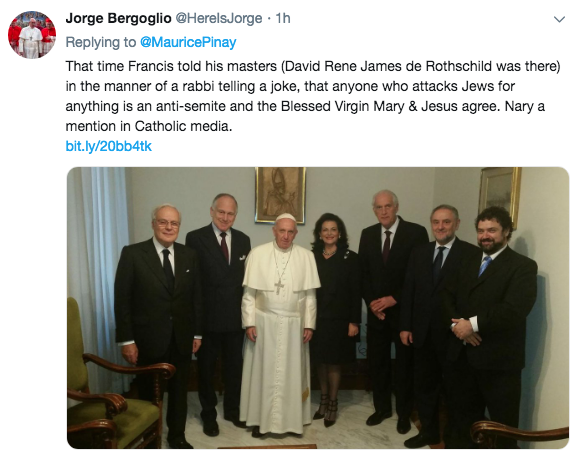Click the line "anything is an anti-semite"
The height and width of the screenshot is (458, 579).
(305, 106)
